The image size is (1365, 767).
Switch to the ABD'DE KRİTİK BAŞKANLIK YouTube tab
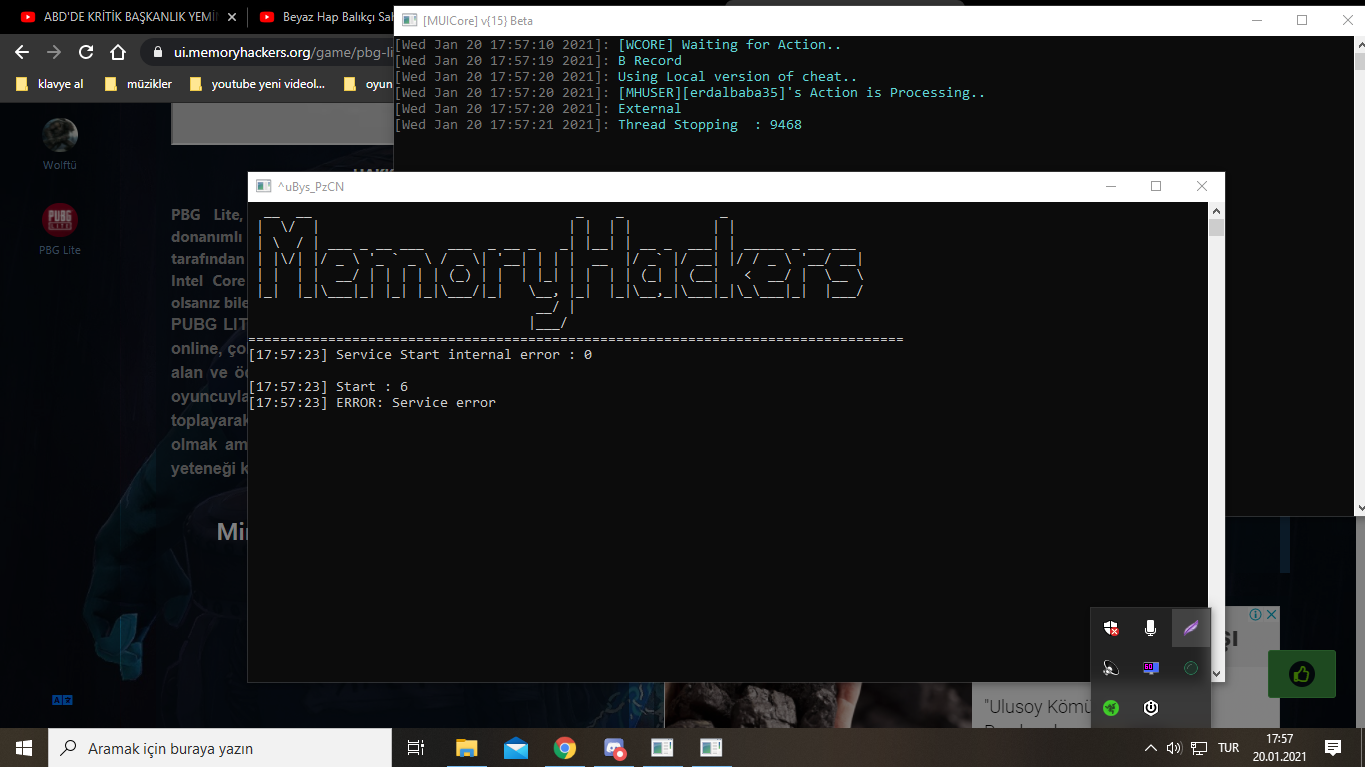coord(128,17)
